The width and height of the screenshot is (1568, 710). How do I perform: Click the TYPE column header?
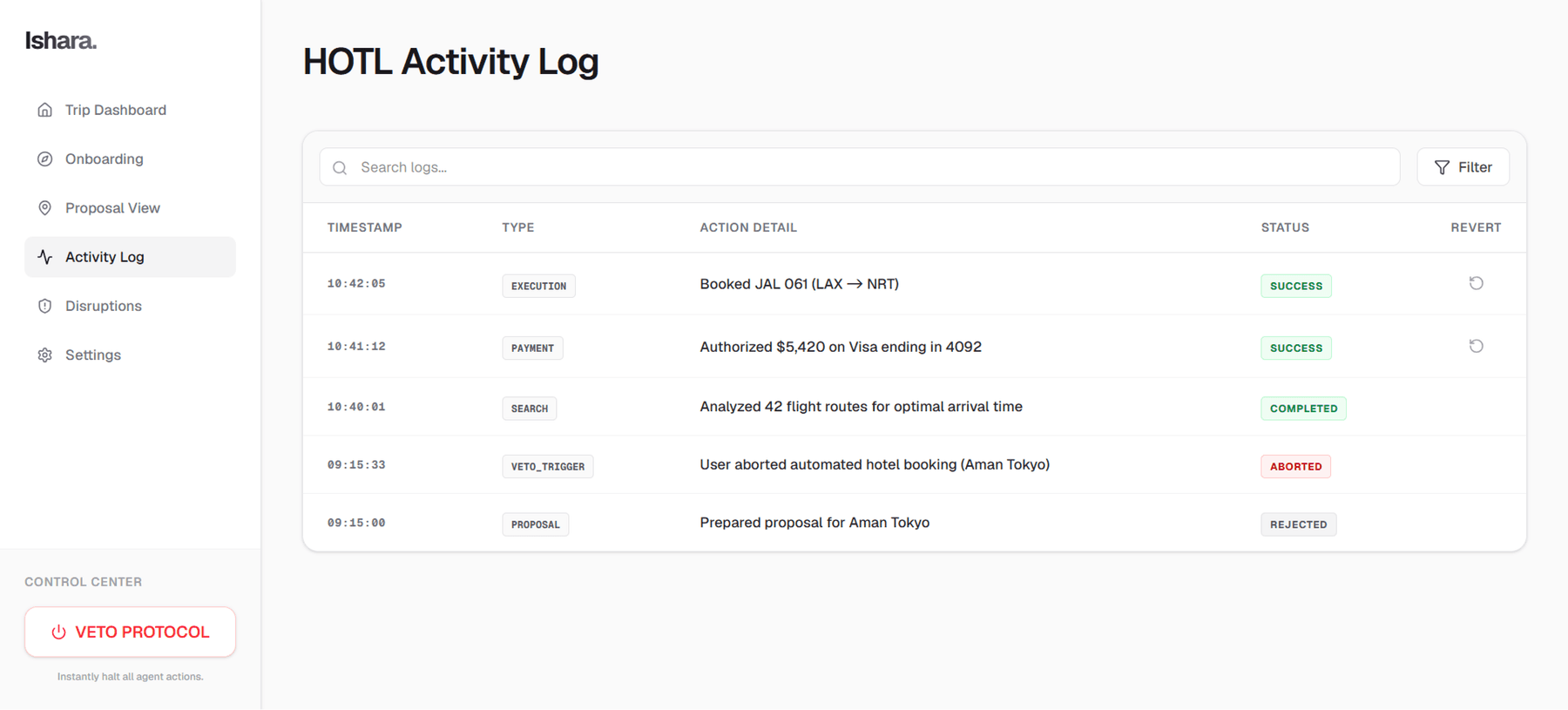[x=518, y=227]
